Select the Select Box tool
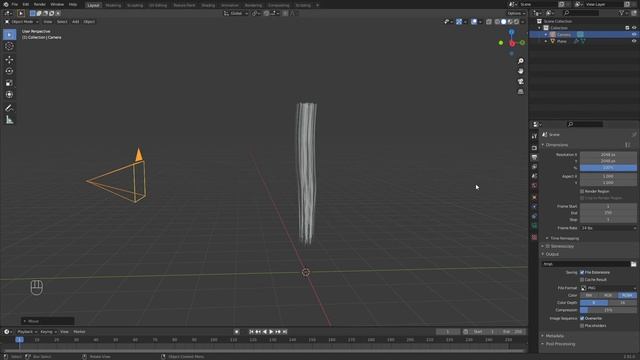 click(x=9, y=34)
